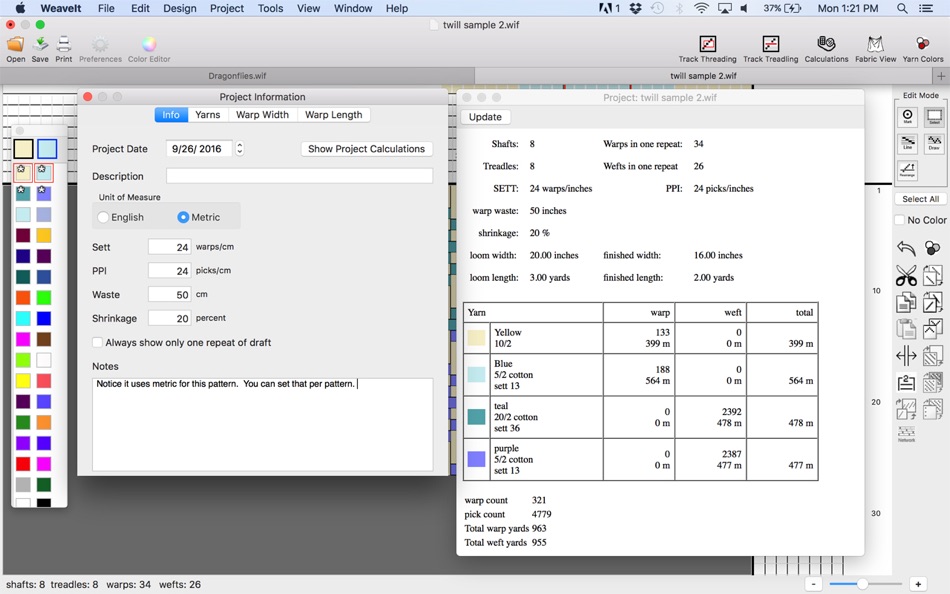Toggle the No Color checkbox
This screenshot has width=950, height=594.
(900, 220)
